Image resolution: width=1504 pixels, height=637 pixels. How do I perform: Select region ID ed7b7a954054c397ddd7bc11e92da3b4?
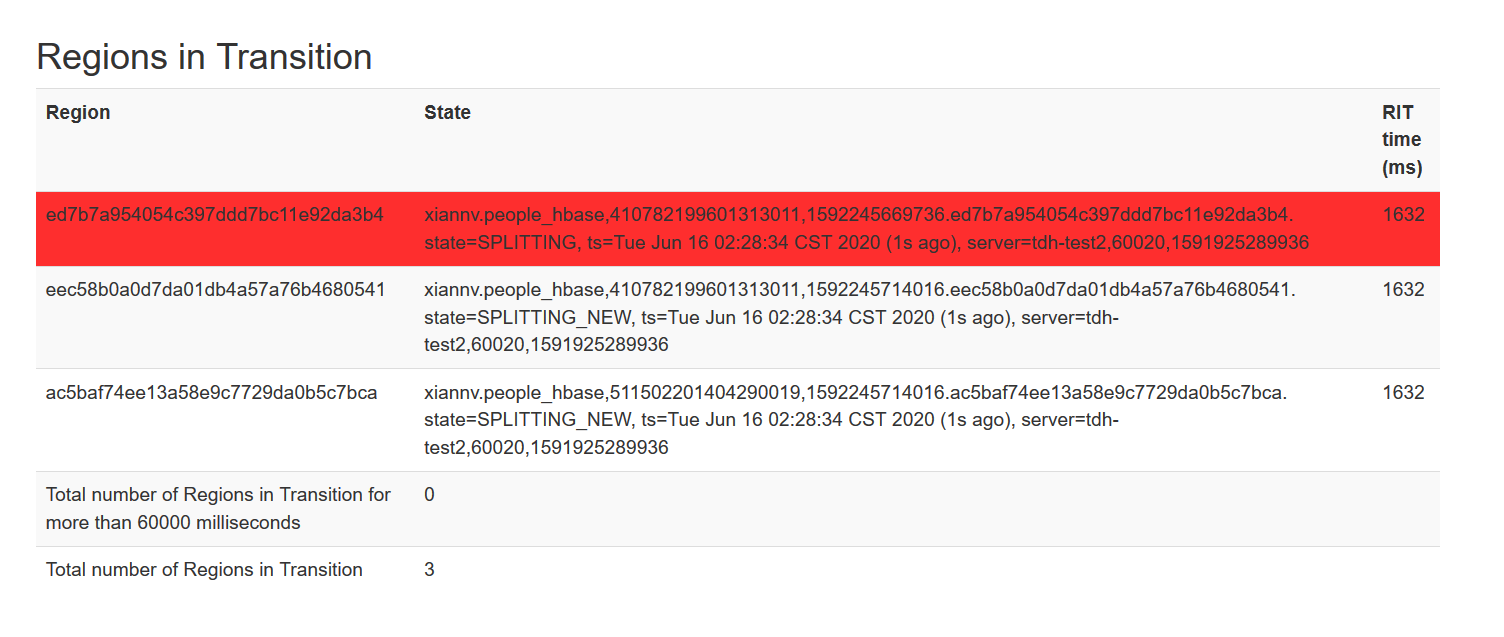pyautogui.click(x=215, y=214)
